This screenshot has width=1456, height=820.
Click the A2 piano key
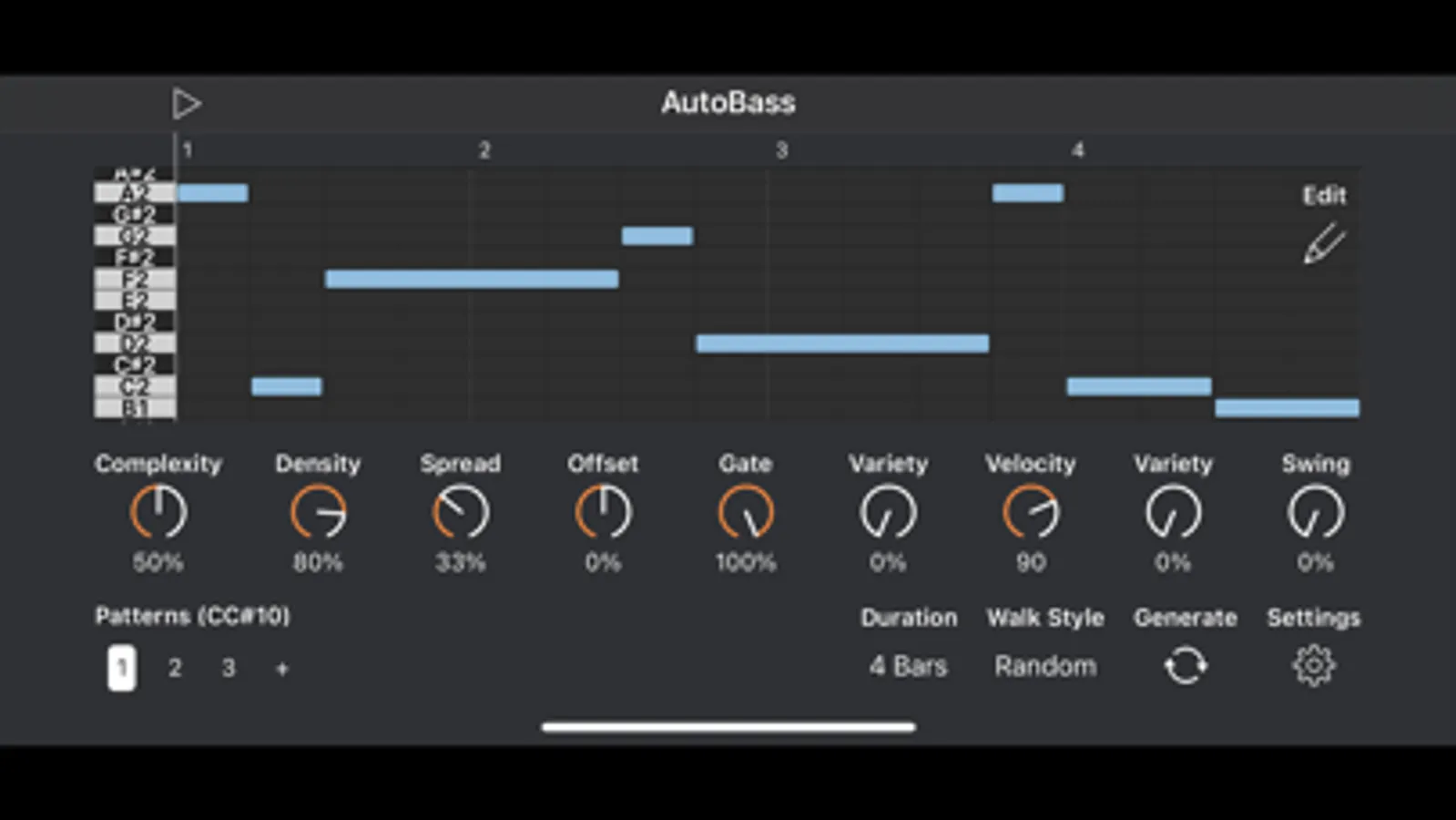pos(135,193)
